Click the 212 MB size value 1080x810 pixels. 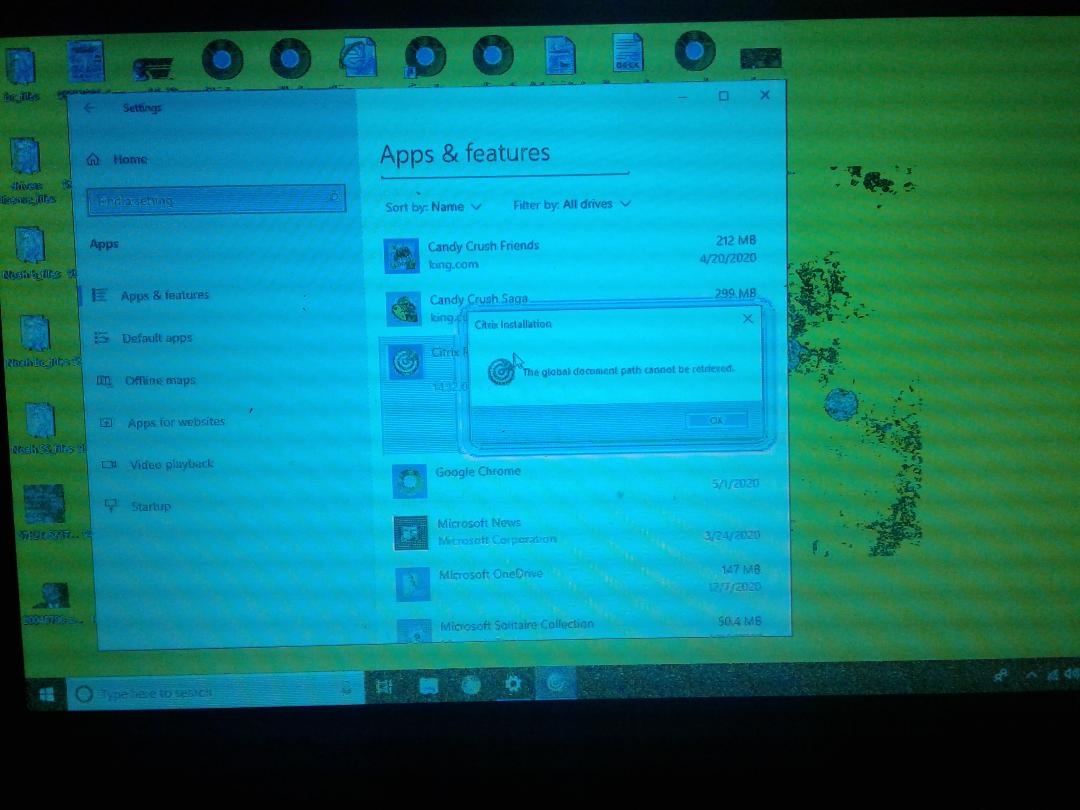[x=736, y=240]
